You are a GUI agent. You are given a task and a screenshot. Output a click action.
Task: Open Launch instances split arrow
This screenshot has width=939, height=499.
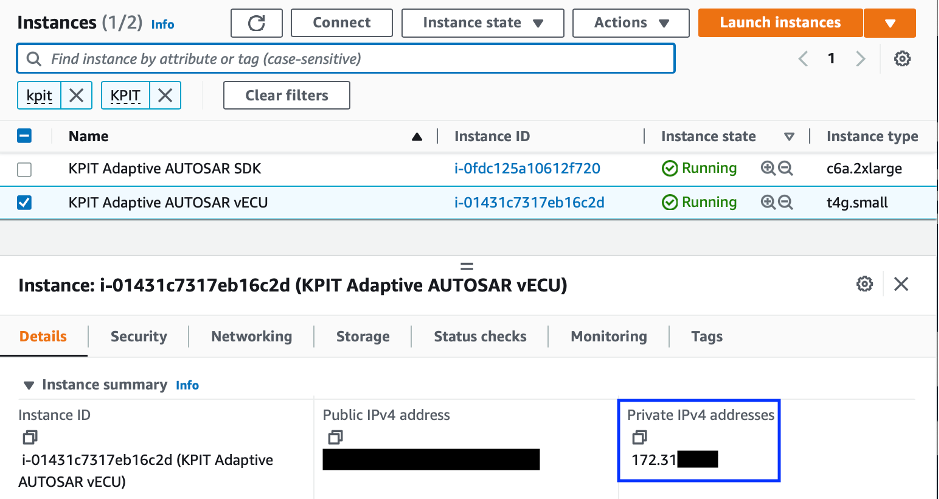point(890,23)
